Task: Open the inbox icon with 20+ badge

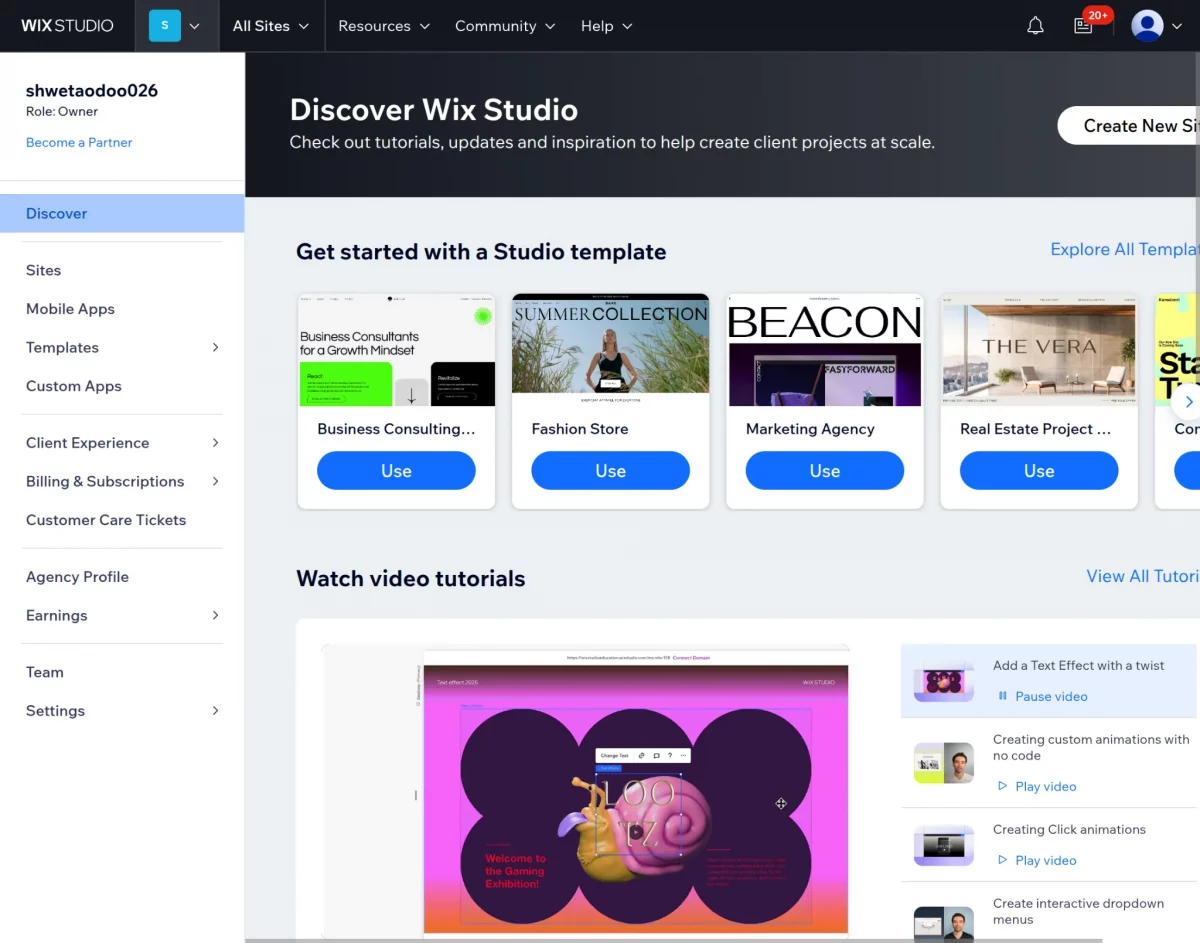Action: [x=1084, y=26]
